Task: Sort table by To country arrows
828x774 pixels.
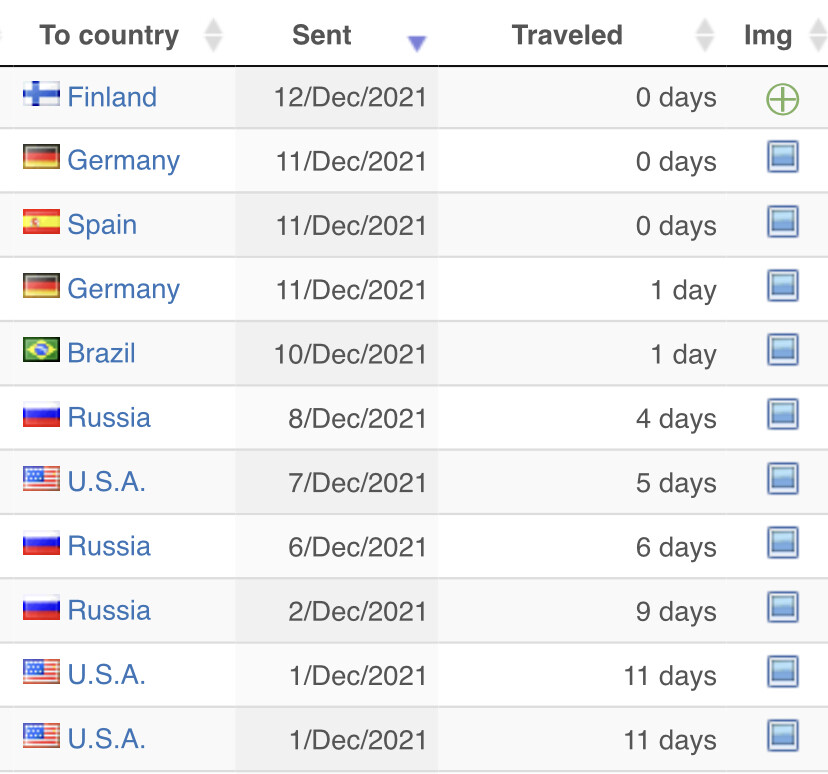Action: click(x=213, y=35)
